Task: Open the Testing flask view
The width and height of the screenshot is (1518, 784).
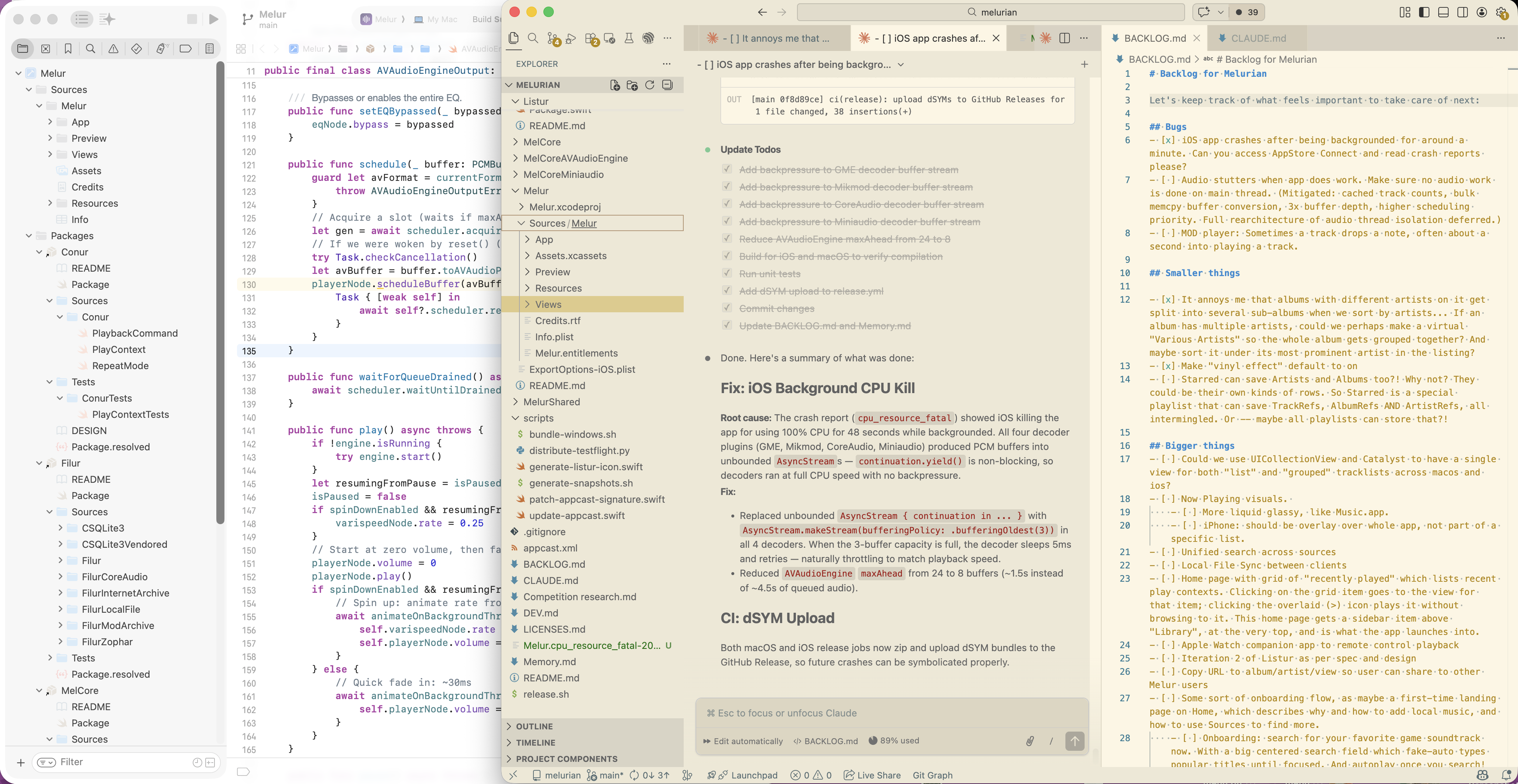Action: (x=628, y=38)
